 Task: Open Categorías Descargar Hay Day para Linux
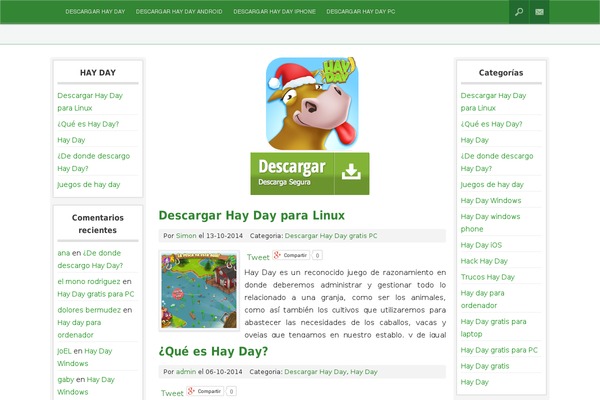493,102
